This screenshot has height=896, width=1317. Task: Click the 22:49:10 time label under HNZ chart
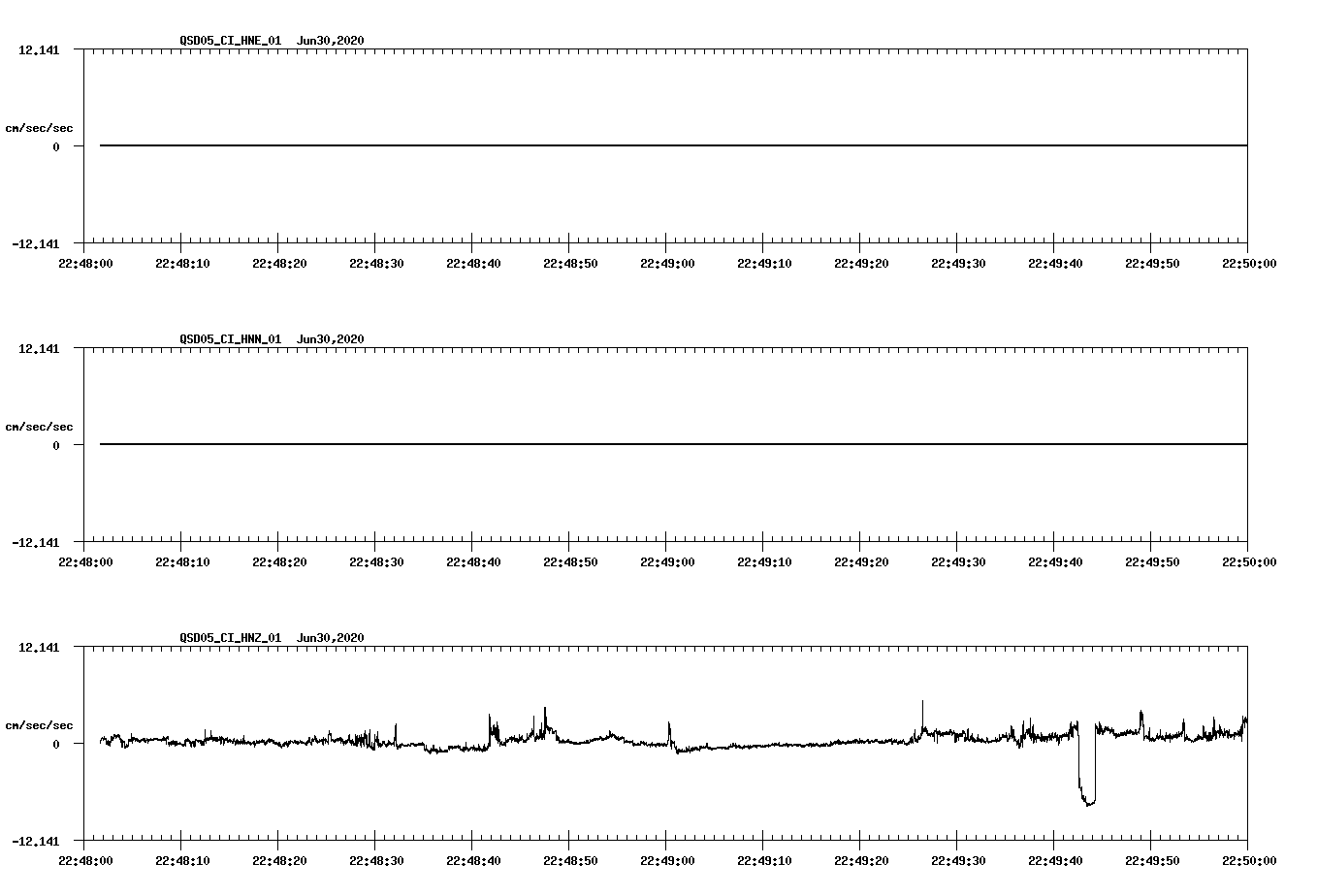764,861
